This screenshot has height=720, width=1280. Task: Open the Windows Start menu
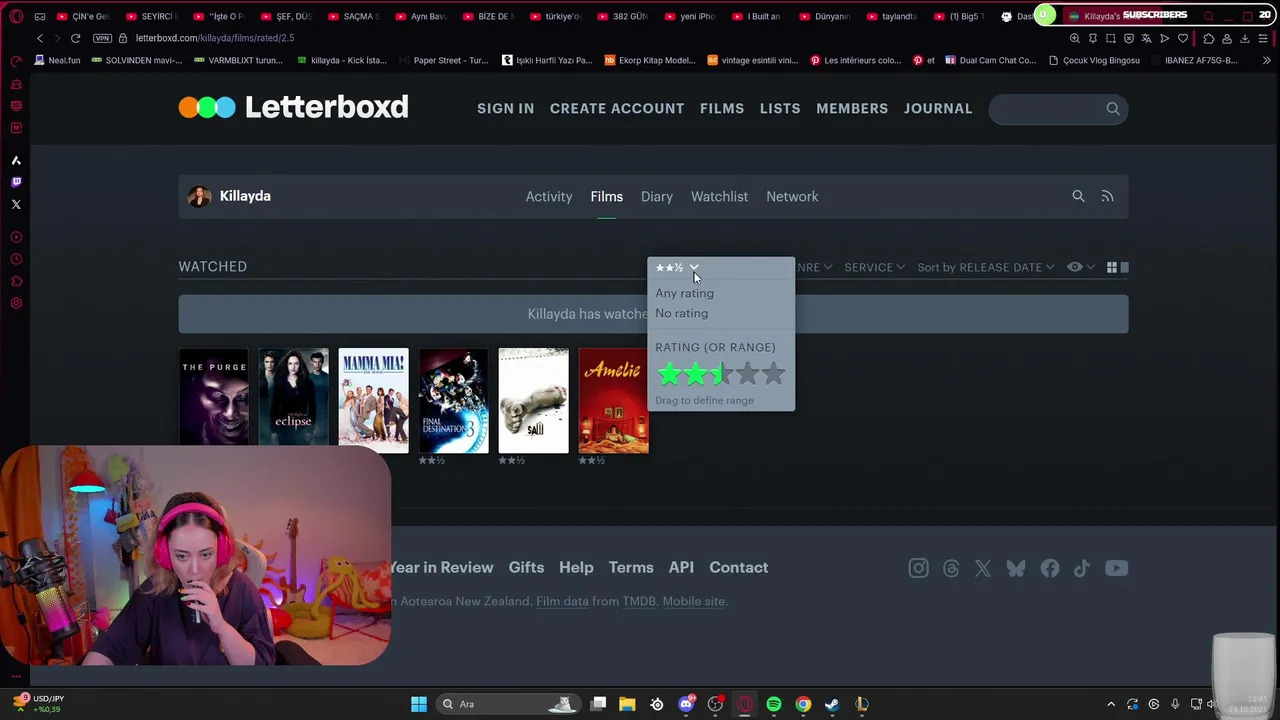[419, 704]
